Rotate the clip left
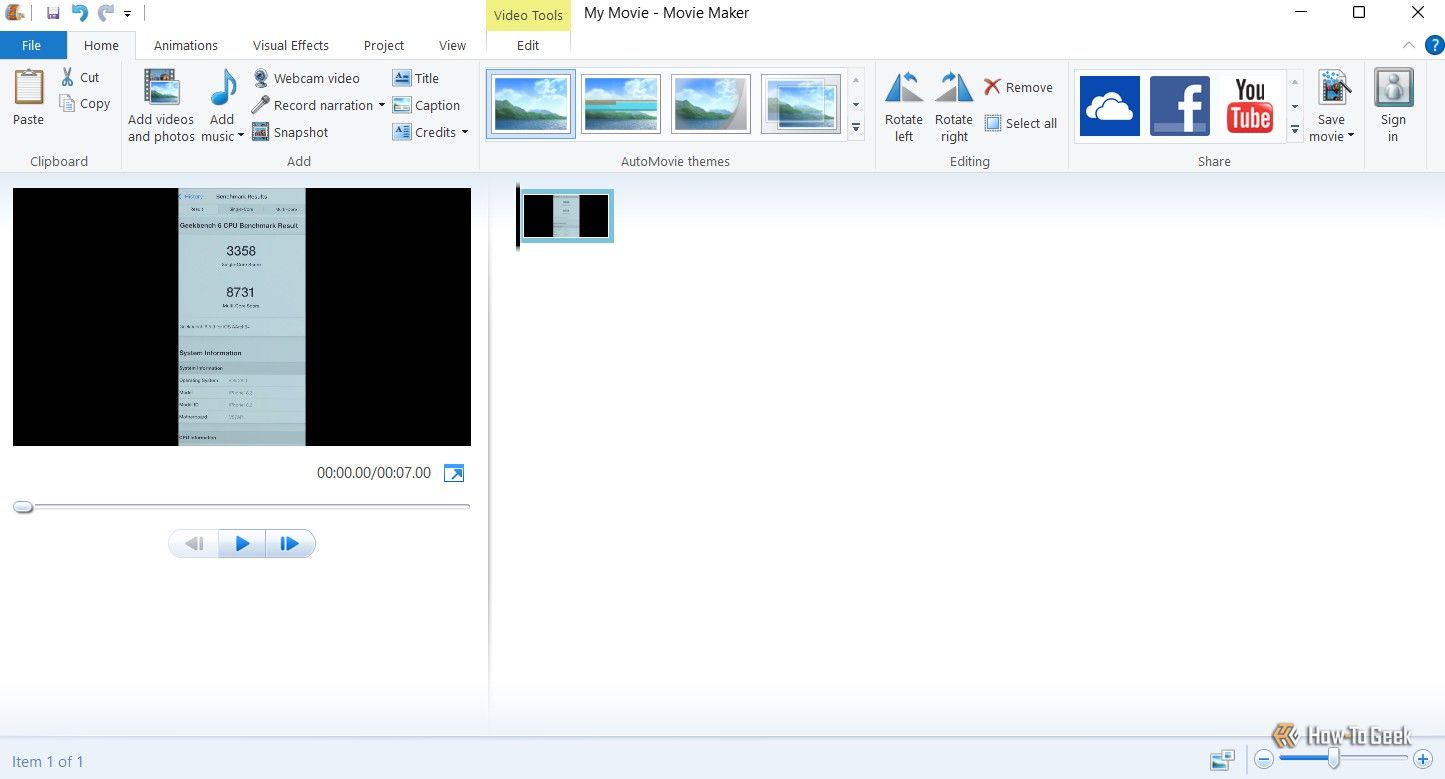1445x779 pixels. coord(903,104)
